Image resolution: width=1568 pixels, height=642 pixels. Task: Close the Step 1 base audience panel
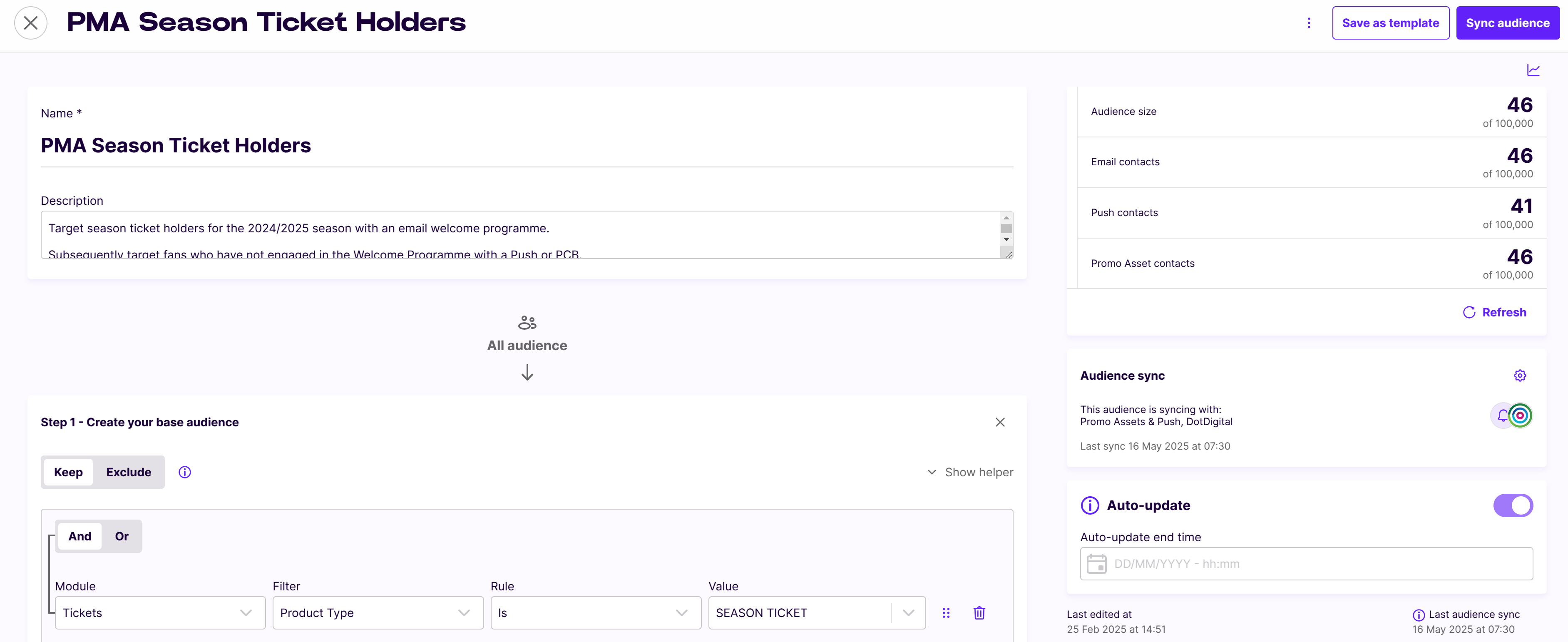(999, 422)
